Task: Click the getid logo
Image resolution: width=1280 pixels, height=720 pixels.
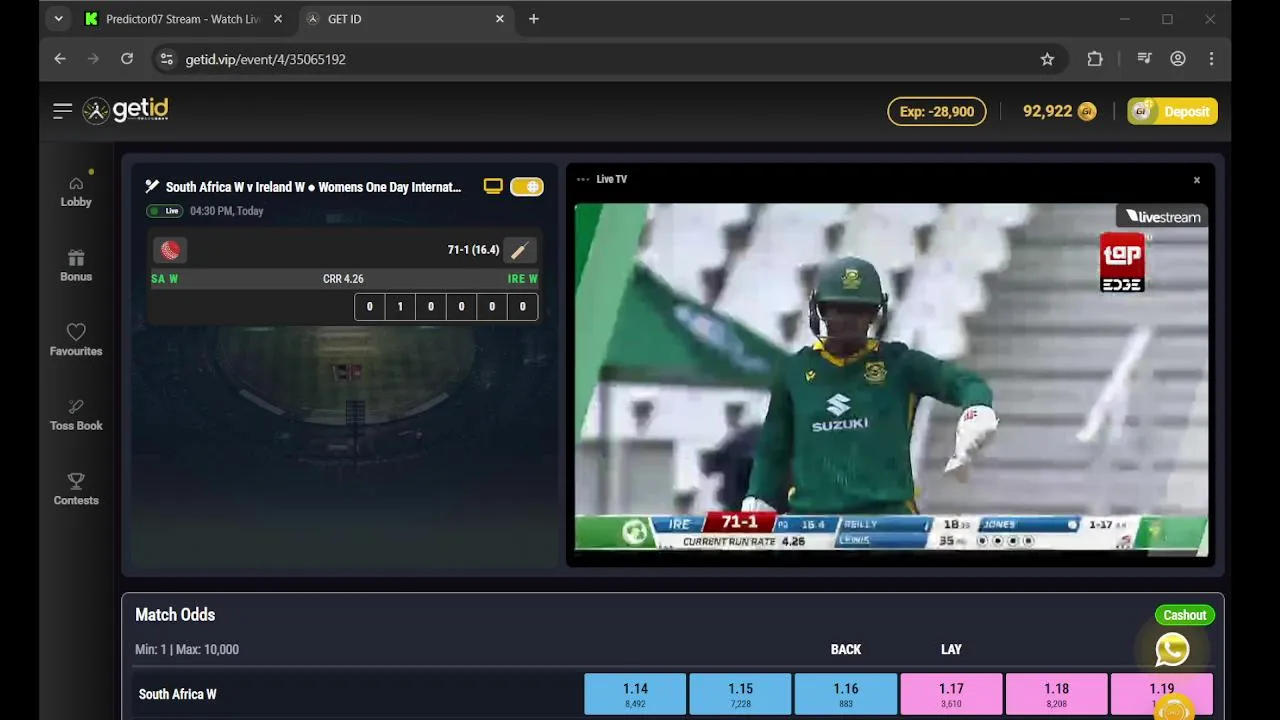Action: click(x=126, y=110)
